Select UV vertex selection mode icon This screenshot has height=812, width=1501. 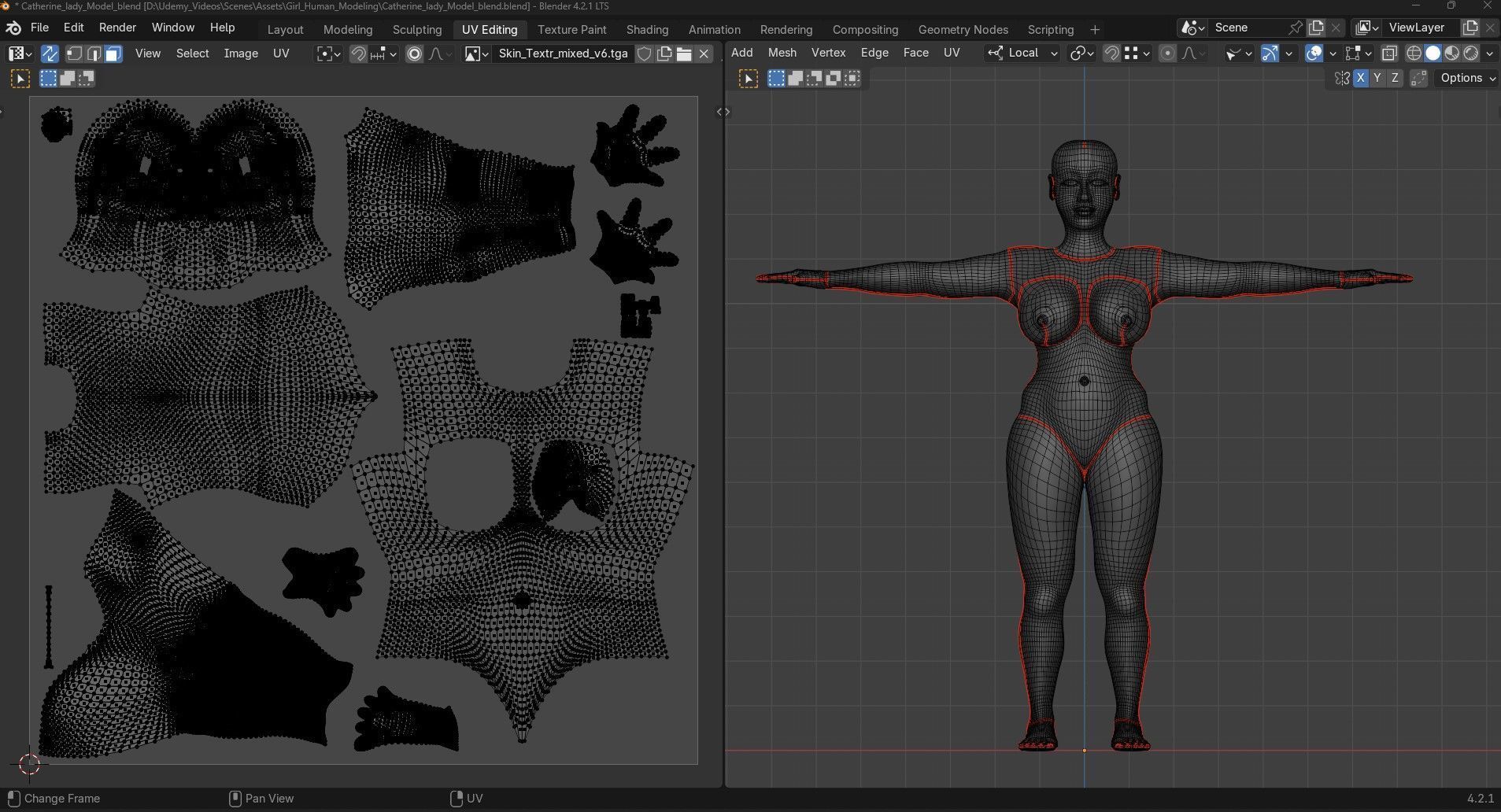[x=74, y=54]
